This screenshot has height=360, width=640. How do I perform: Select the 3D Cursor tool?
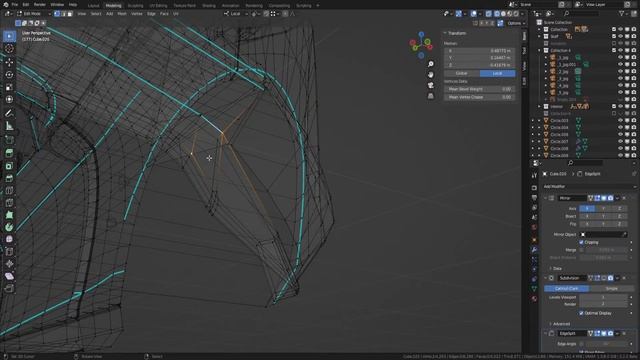(x=9, y=49)
